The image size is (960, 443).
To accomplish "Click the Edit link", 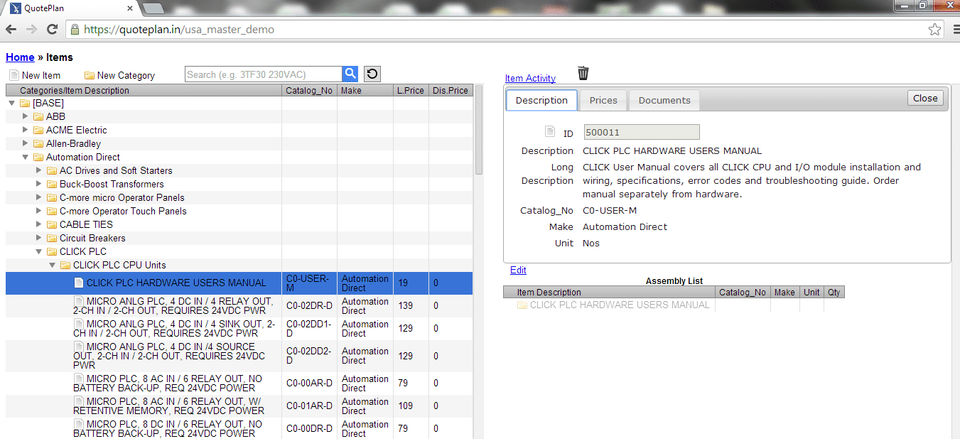I will tap(518, 270).
